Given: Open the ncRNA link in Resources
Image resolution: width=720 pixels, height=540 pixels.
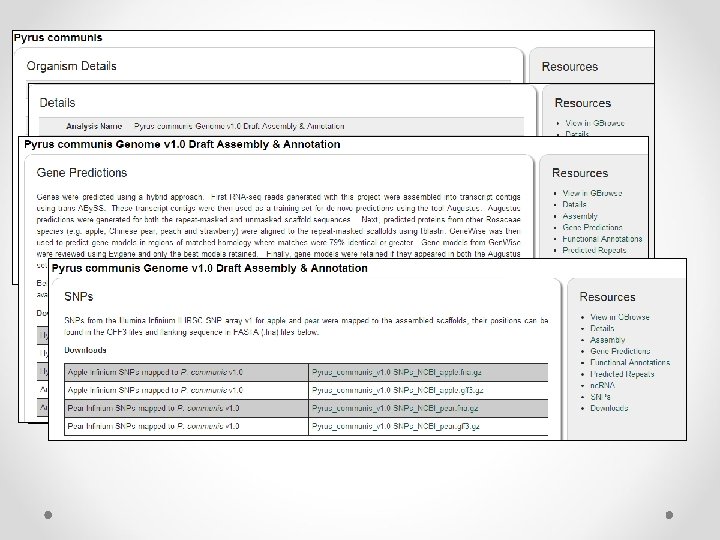Looking at the screenshot, I should point(602,385).
